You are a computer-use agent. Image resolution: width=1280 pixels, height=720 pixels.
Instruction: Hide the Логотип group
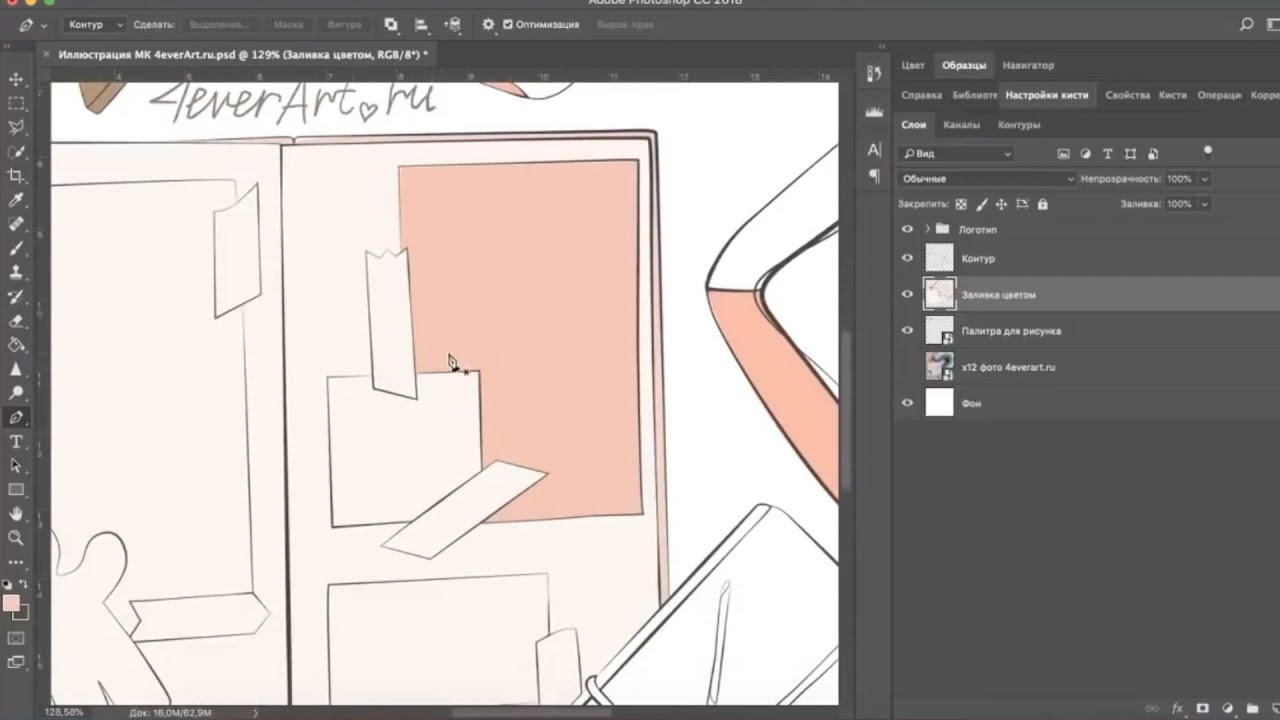point(907,229)
